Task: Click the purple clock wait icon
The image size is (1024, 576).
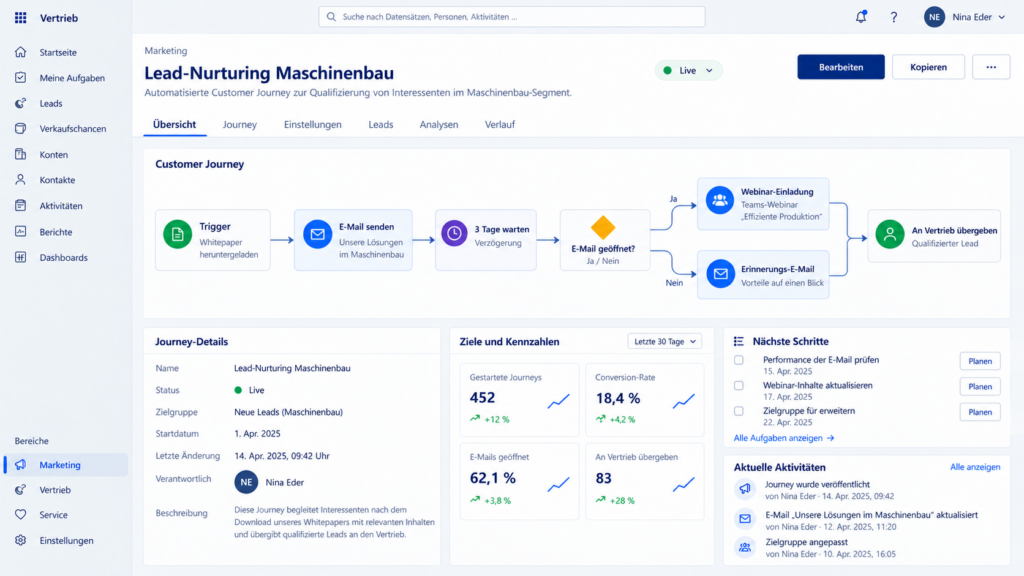Action: 454,233
